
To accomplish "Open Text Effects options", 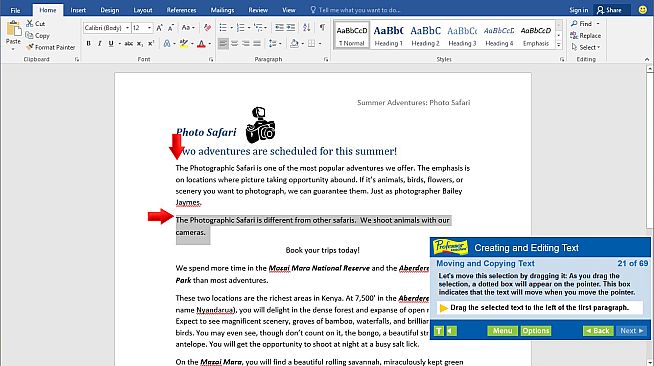I will 167,43.
